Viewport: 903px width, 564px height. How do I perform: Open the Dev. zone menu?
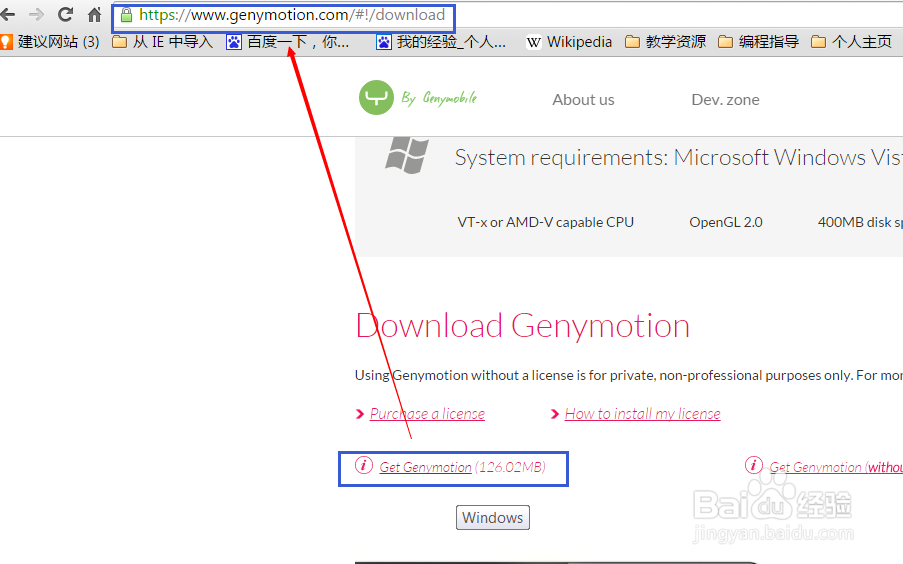pos(725,100)
